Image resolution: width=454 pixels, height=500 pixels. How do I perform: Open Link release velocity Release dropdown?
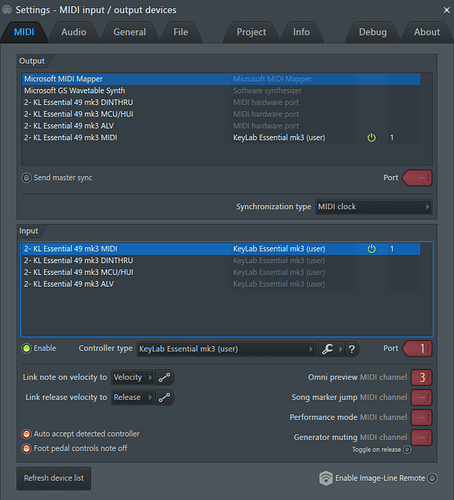click(133, 397)
